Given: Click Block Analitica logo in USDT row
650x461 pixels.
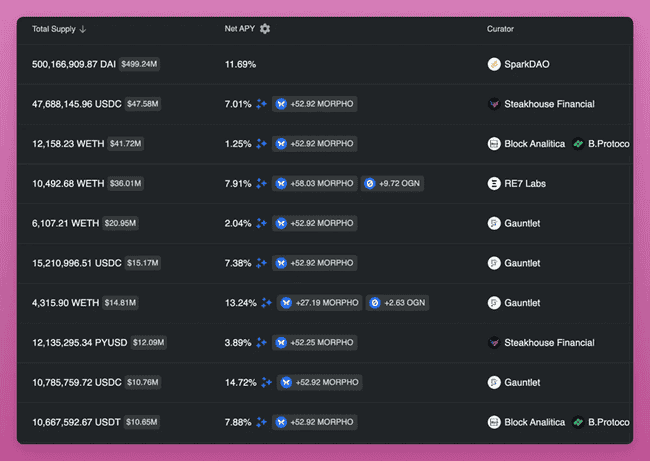Looking at the screenshot, I should pos(494,422).
